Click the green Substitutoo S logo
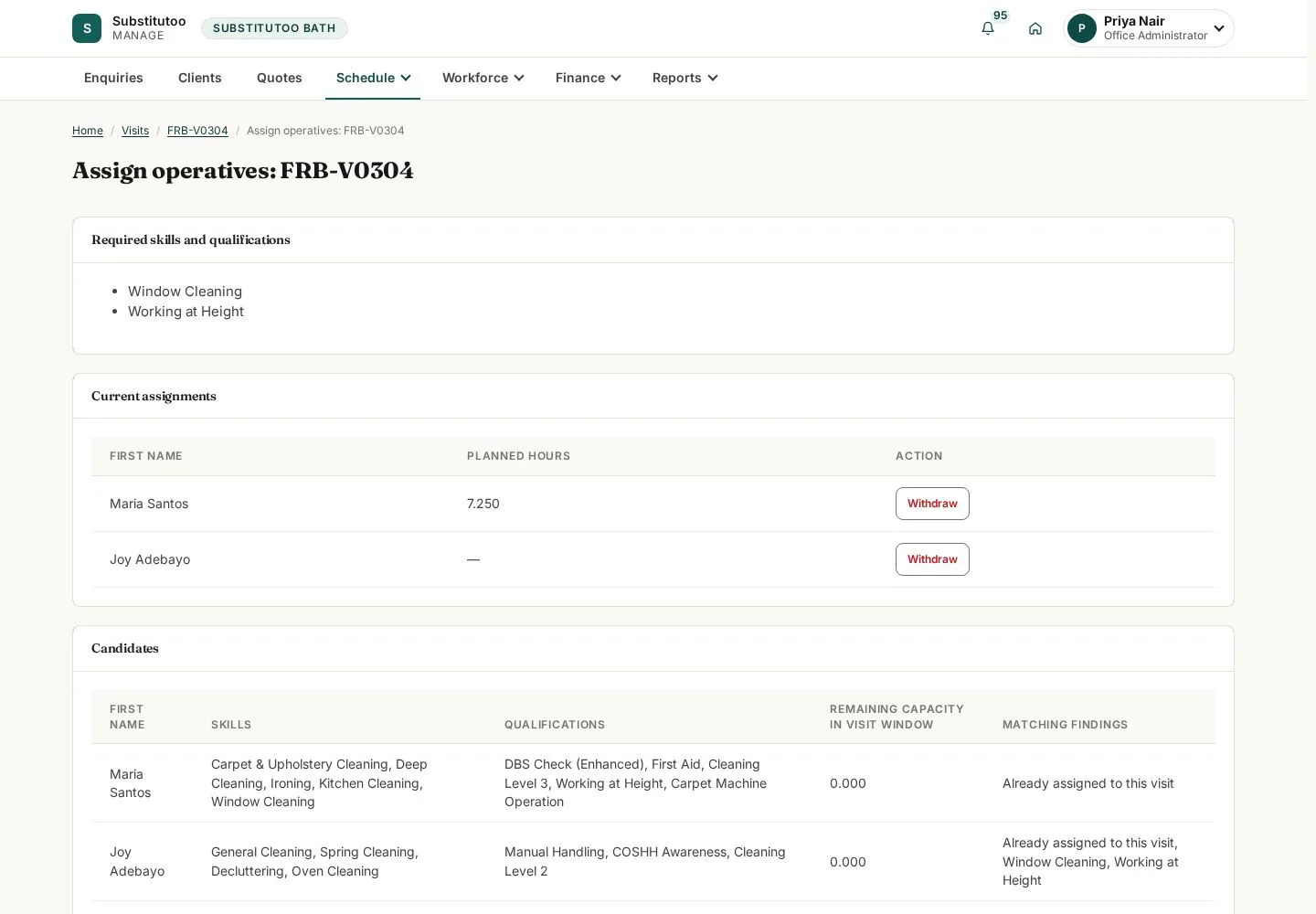 click(87, 28)
